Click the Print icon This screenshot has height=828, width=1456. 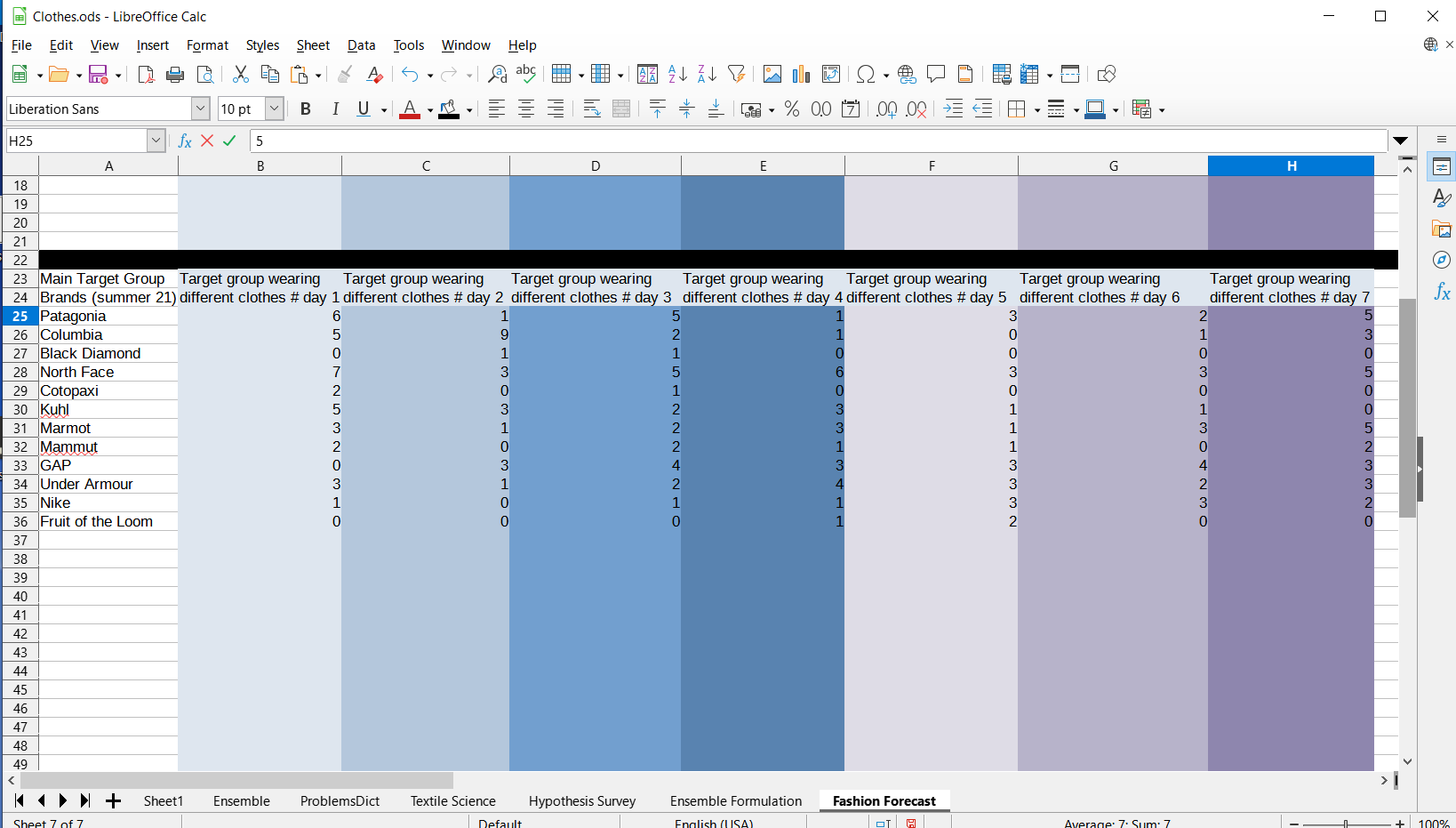click(x=175, y=74)
